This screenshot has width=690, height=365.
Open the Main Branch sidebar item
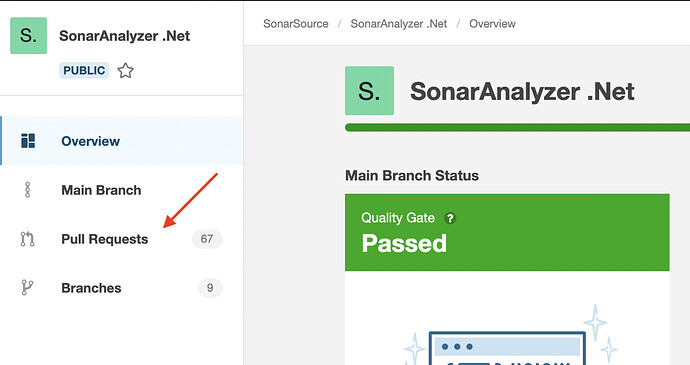click(121, 190)
